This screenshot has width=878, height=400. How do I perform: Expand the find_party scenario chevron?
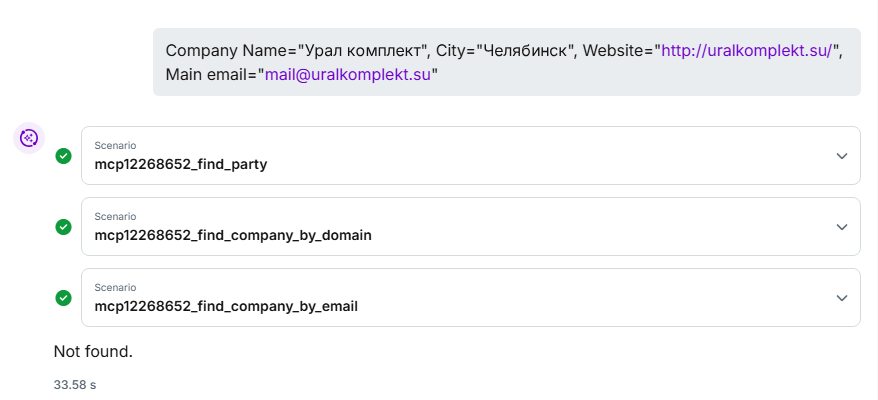pos(841,156)
